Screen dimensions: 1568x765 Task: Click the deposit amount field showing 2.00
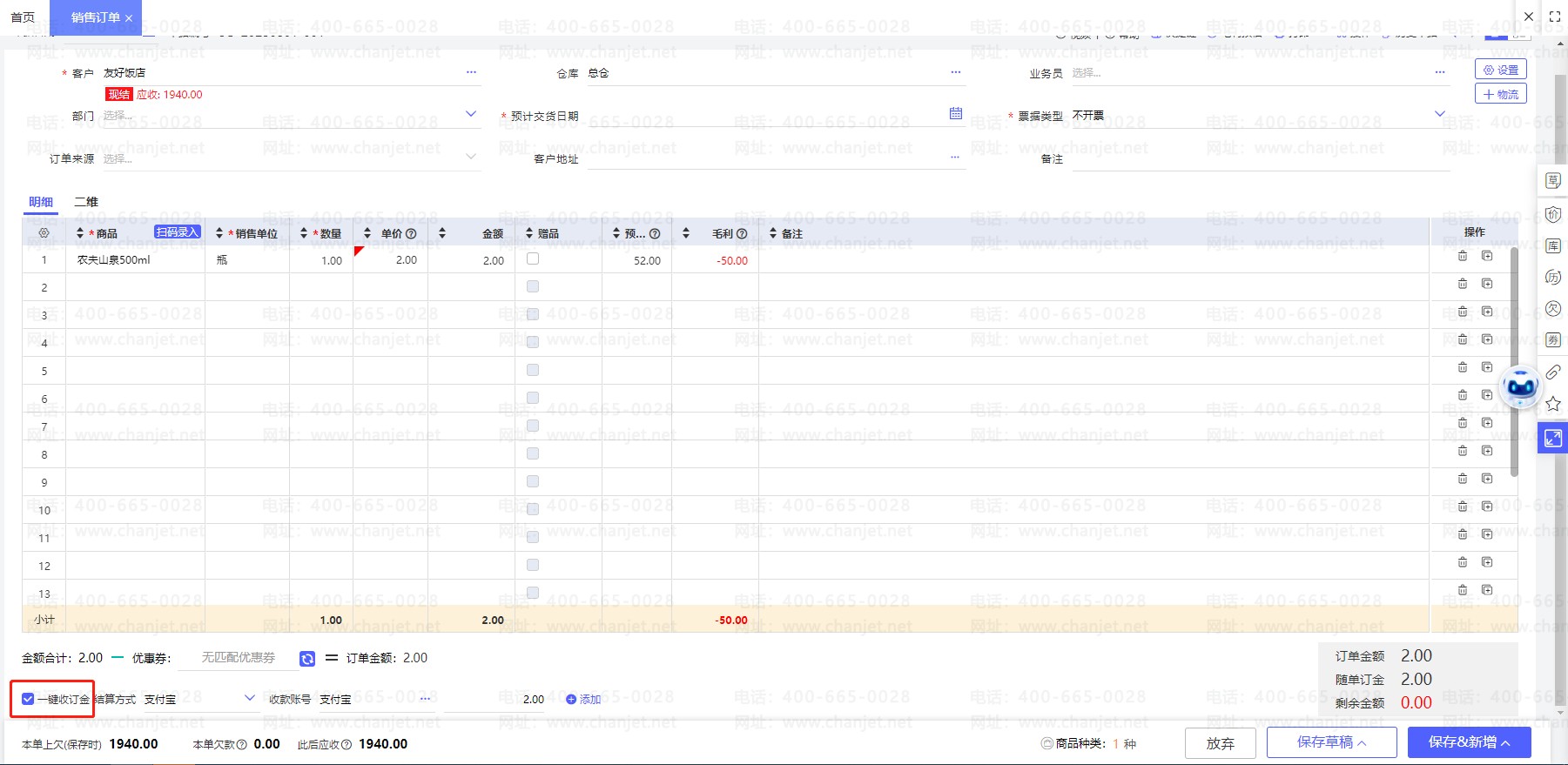495,700
